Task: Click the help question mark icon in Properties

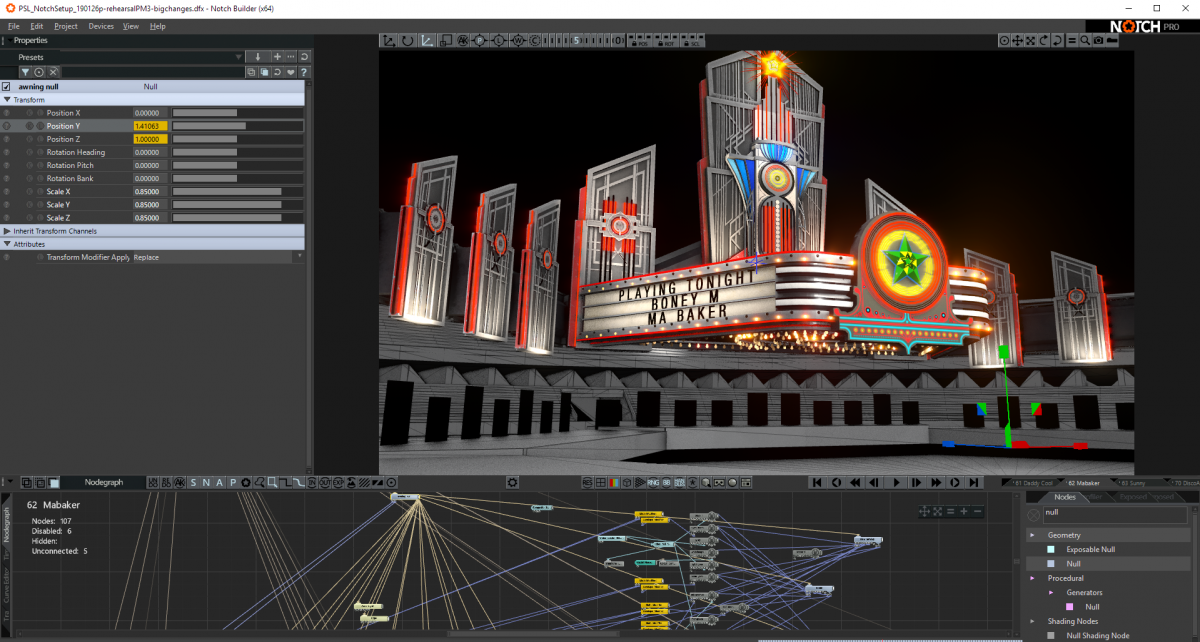Action: coord(304,73)
